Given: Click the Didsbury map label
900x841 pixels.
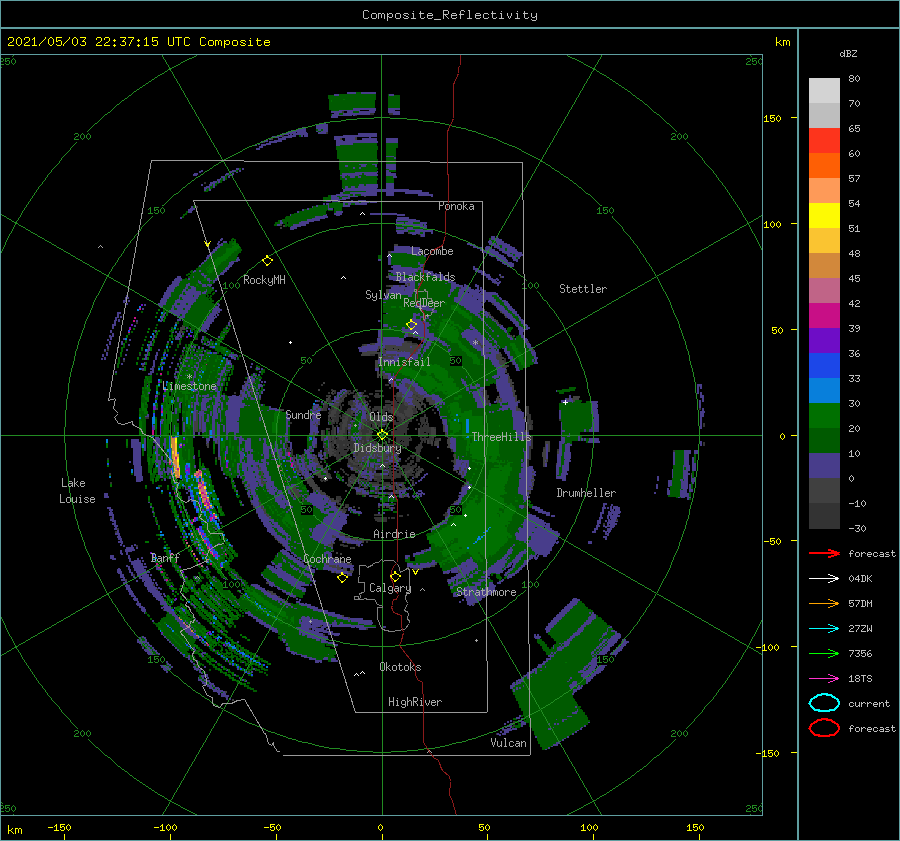Looking at the screenshot, I should coord(377,448).
